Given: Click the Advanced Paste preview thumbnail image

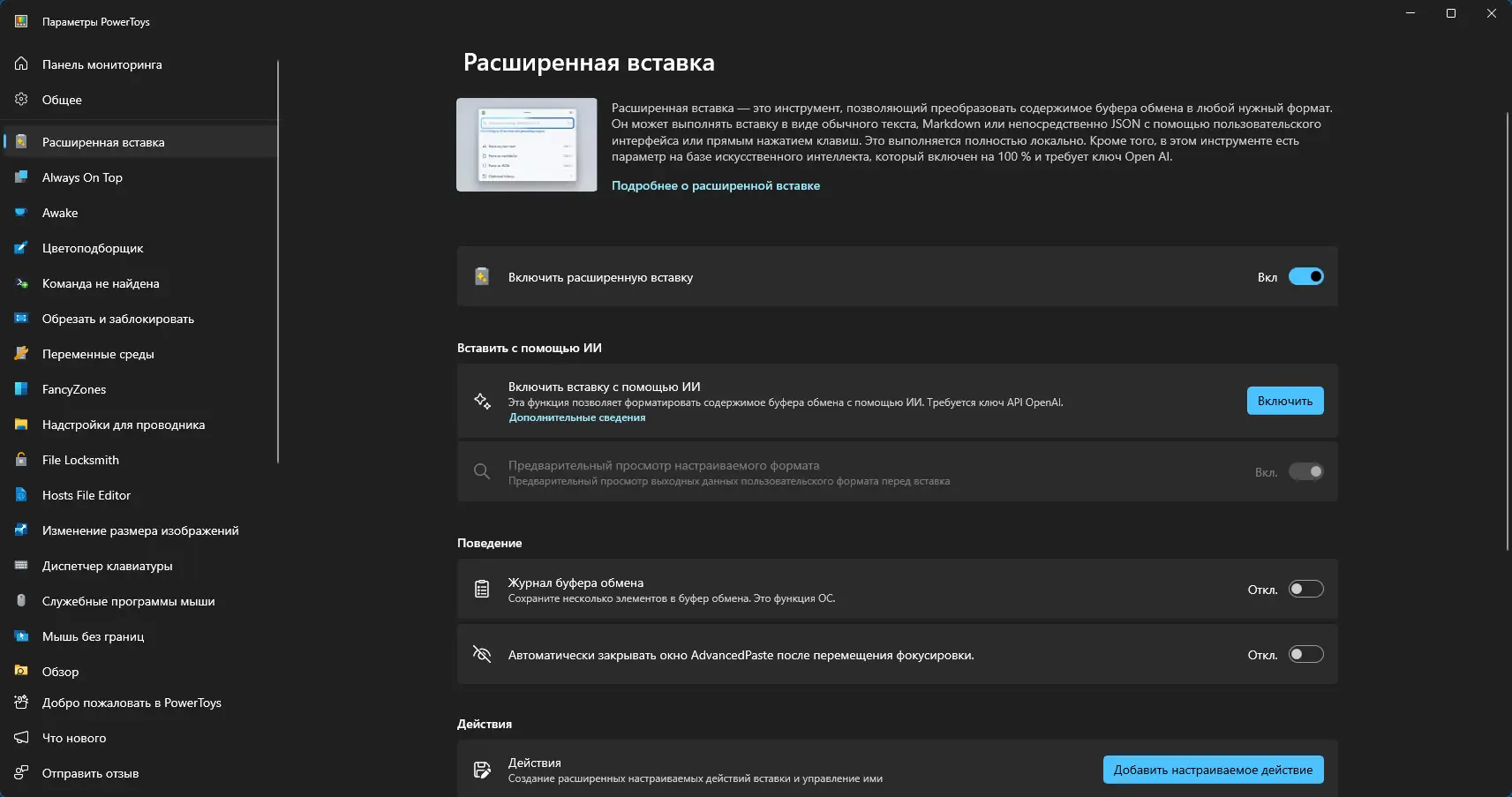Looking at the screenshot, I should click(x=527, y=145).
